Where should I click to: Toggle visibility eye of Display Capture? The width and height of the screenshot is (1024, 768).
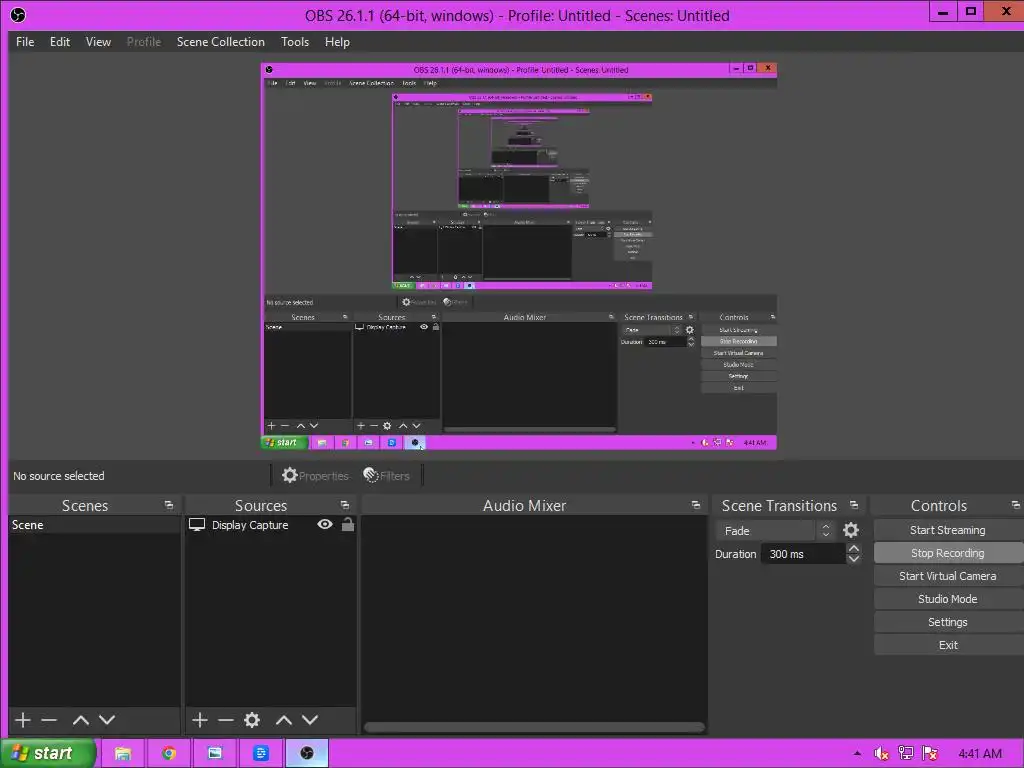(x=325, y=524)
